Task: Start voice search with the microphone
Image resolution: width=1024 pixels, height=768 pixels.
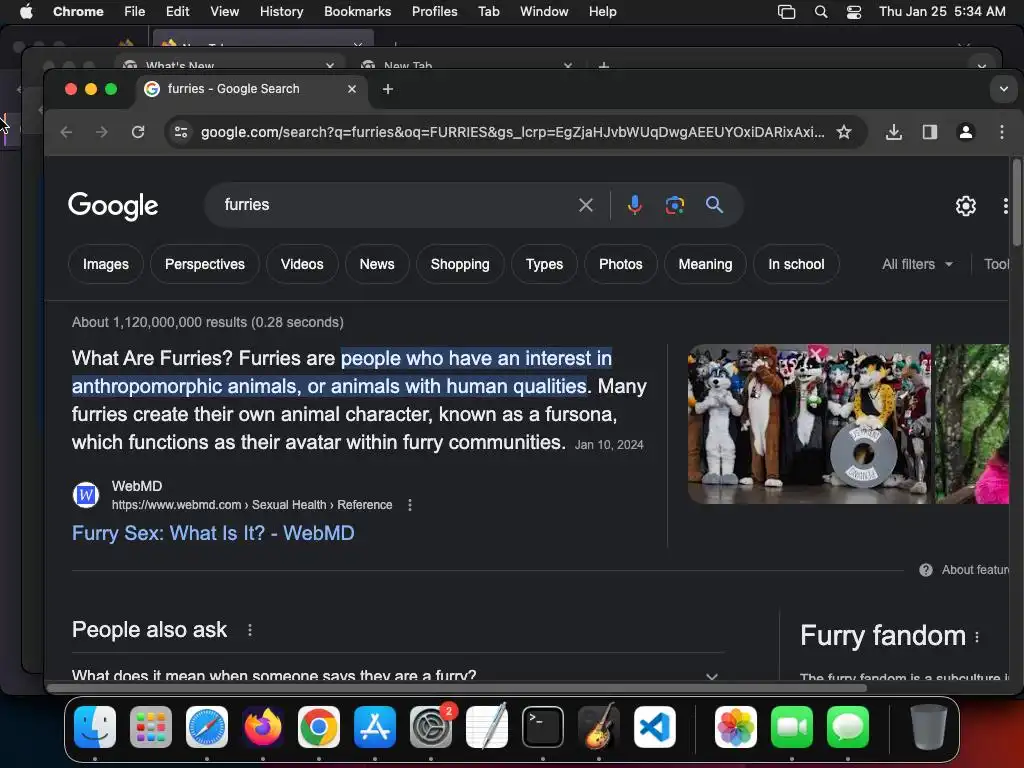Action: pyautogui.click(x=634, y=205)
